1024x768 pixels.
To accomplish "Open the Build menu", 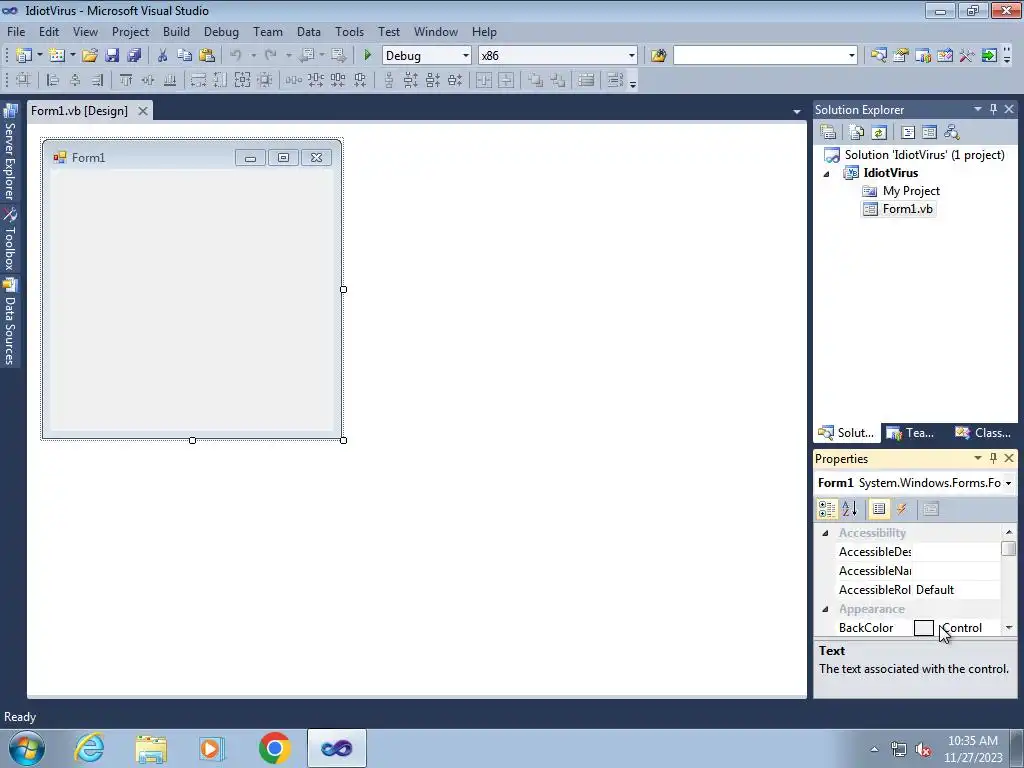I will (176, 31).
